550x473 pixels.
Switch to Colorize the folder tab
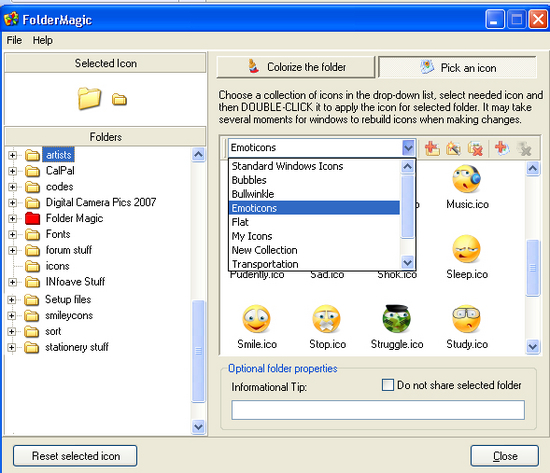(x=296, y=67)
